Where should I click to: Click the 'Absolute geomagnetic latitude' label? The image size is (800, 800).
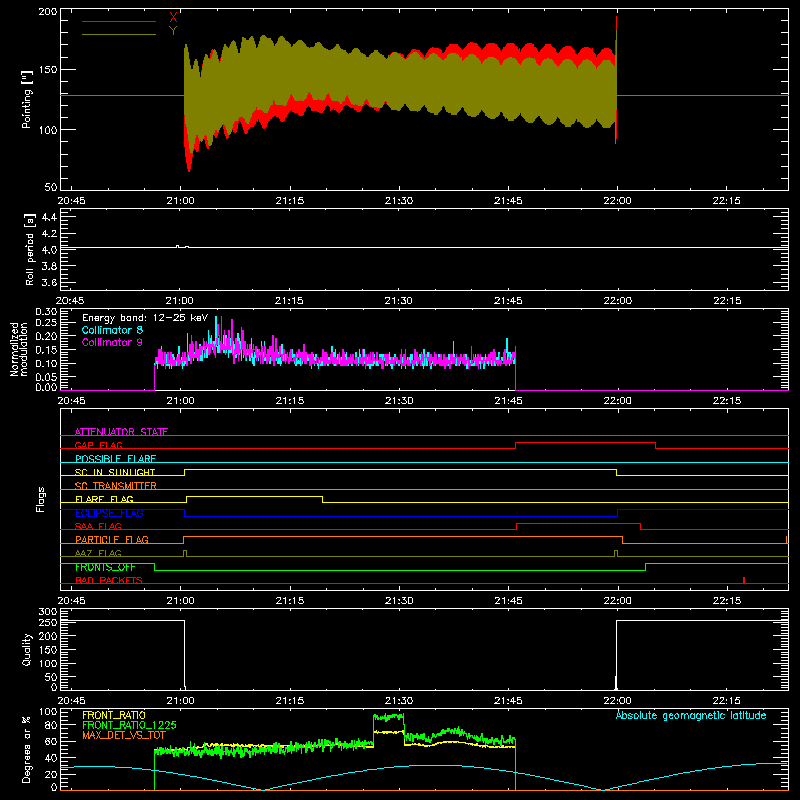pos(691,715)
